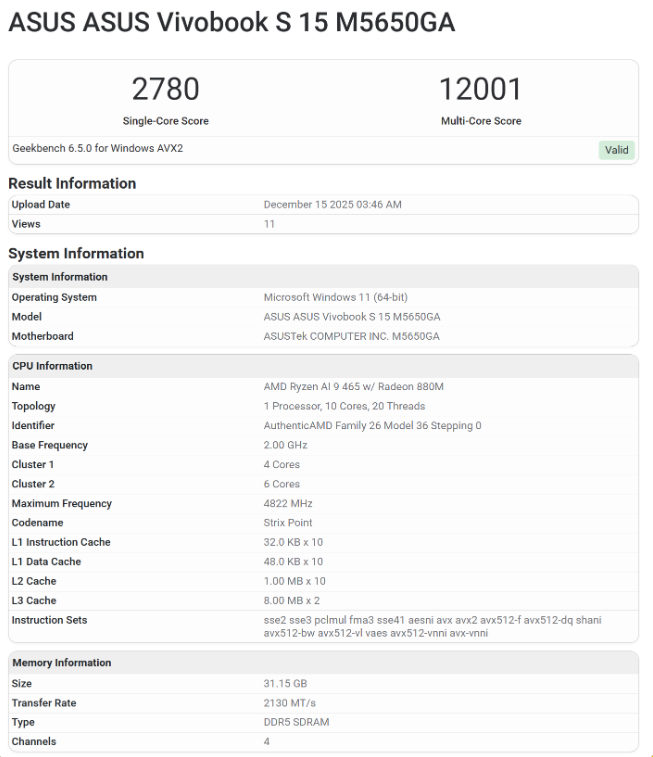Click the page title ASUS Vivobook S 15 M5650GA

[232, 22]
